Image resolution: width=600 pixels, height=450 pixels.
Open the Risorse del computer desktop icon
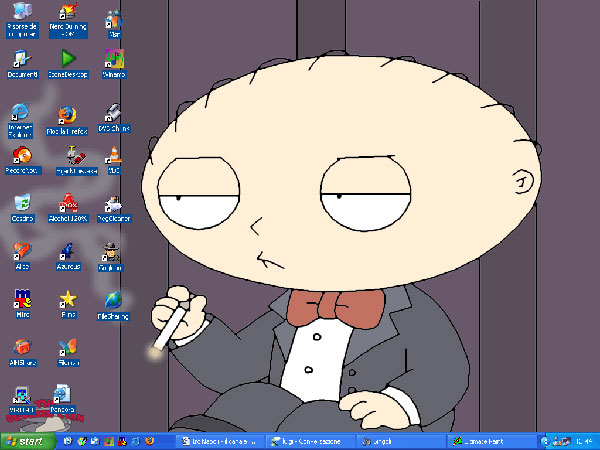pyautogui.click(x=22, y=20)
